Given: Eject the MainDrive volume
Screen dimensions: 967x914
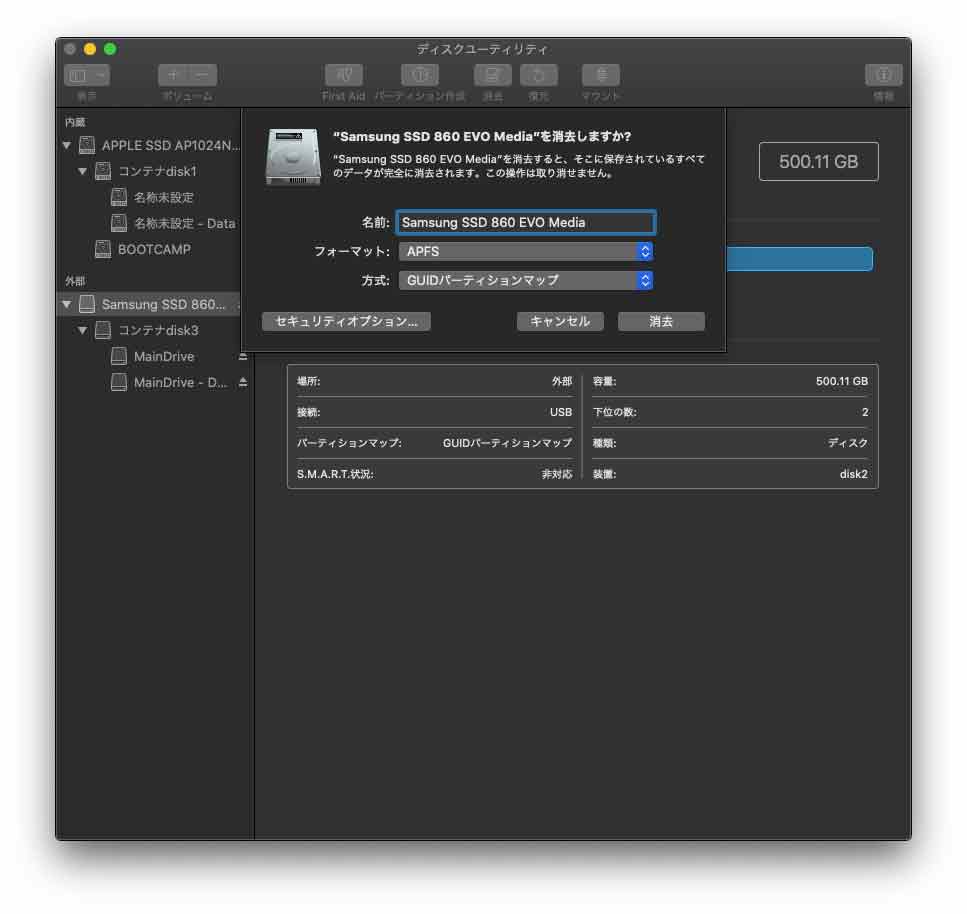Looking at the screenshot, I should point(243,356).
